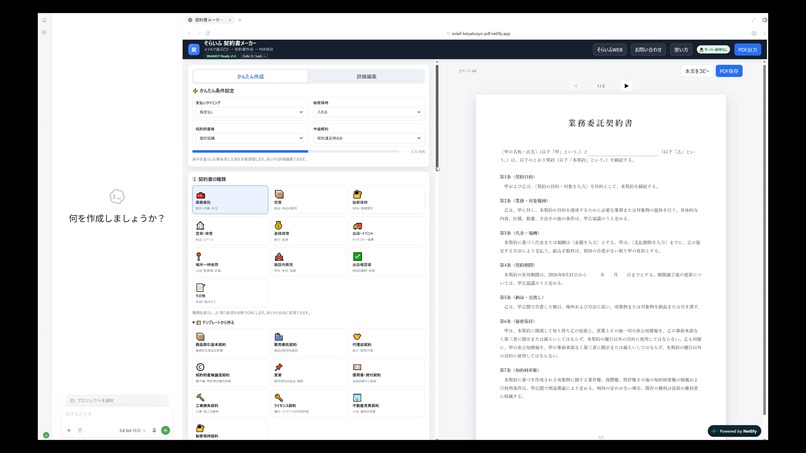Switch to the 詳細編集 tab
Image resolution: width=806 pixels, height=453 pixels.
pyautogui.click(x=367, y=76)
